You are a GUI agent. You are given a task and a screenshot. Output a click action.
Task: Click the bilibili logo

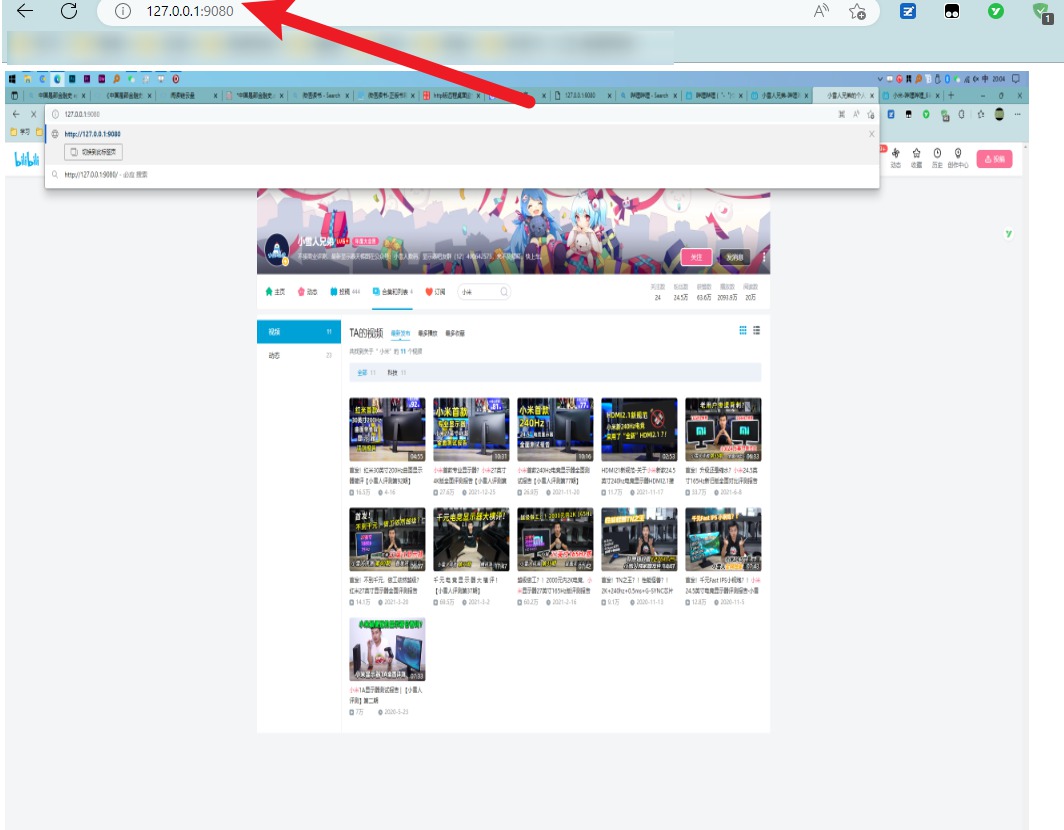pos(26,159)
